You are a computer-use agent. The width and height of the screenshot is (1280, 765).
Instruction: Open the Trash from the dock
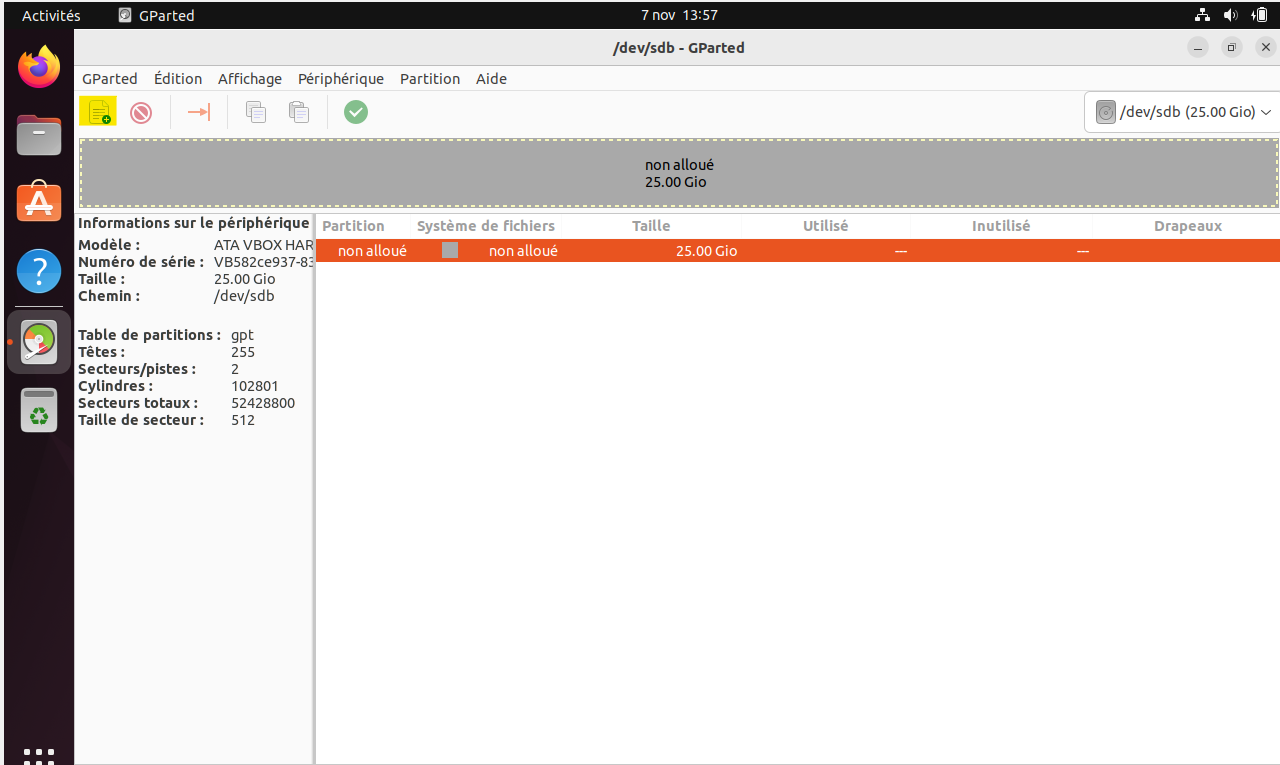39,410
